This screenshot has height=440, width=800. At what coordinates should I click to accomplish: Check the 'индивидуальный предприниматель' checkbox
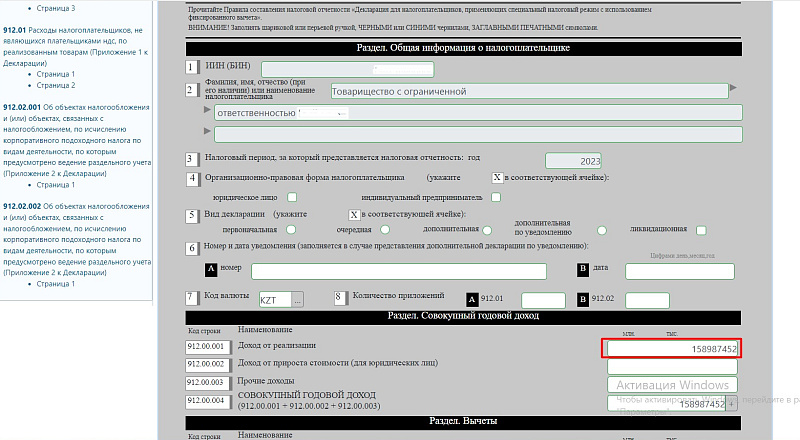pyautogui.click(x=496, y=197)
